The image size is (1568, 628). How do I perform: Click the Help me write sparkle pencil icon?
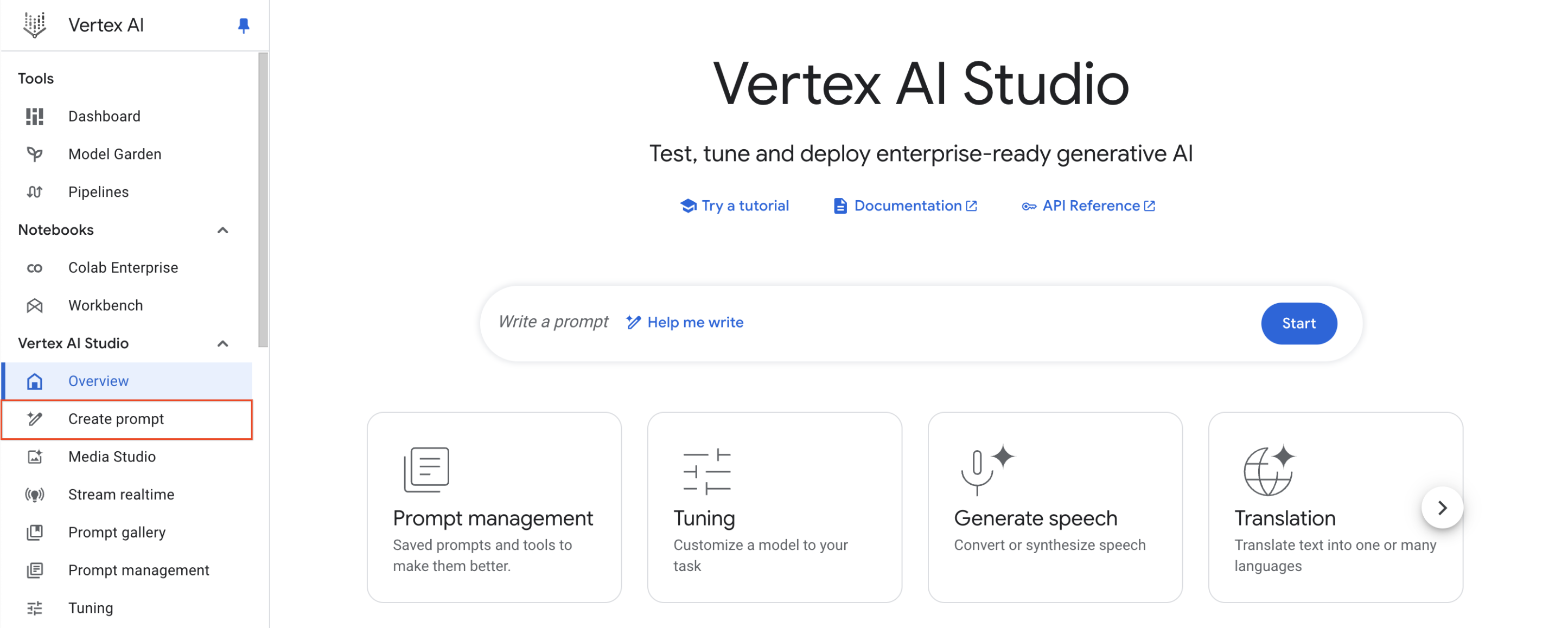point(633,323)
